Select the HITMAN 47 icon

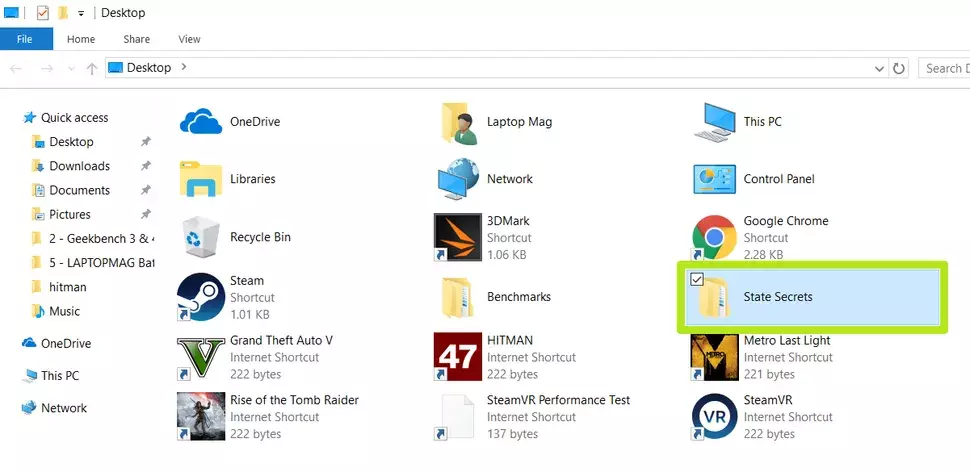458,357
